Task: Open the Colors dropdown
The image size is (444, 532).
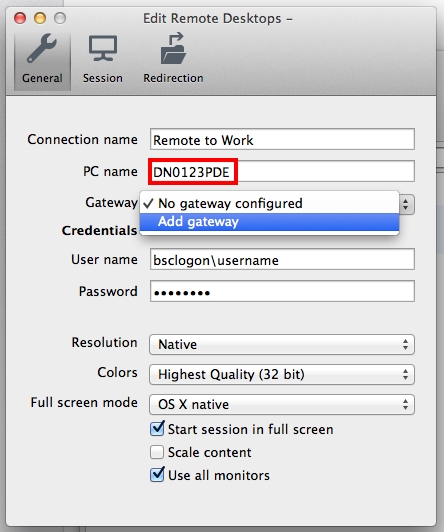Action: [282, 375]
